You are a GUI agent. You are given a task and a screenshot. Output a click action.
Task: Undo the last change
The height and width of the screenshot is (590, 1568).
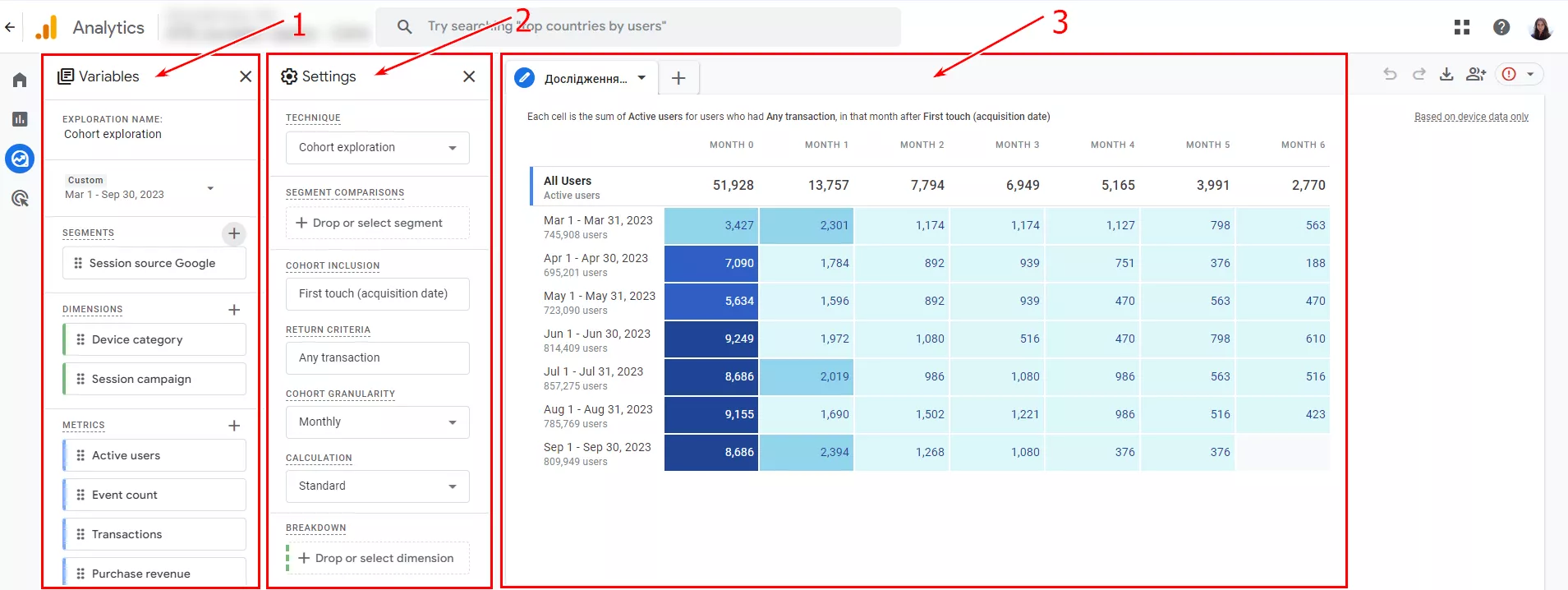click(x=1390, y=74)
